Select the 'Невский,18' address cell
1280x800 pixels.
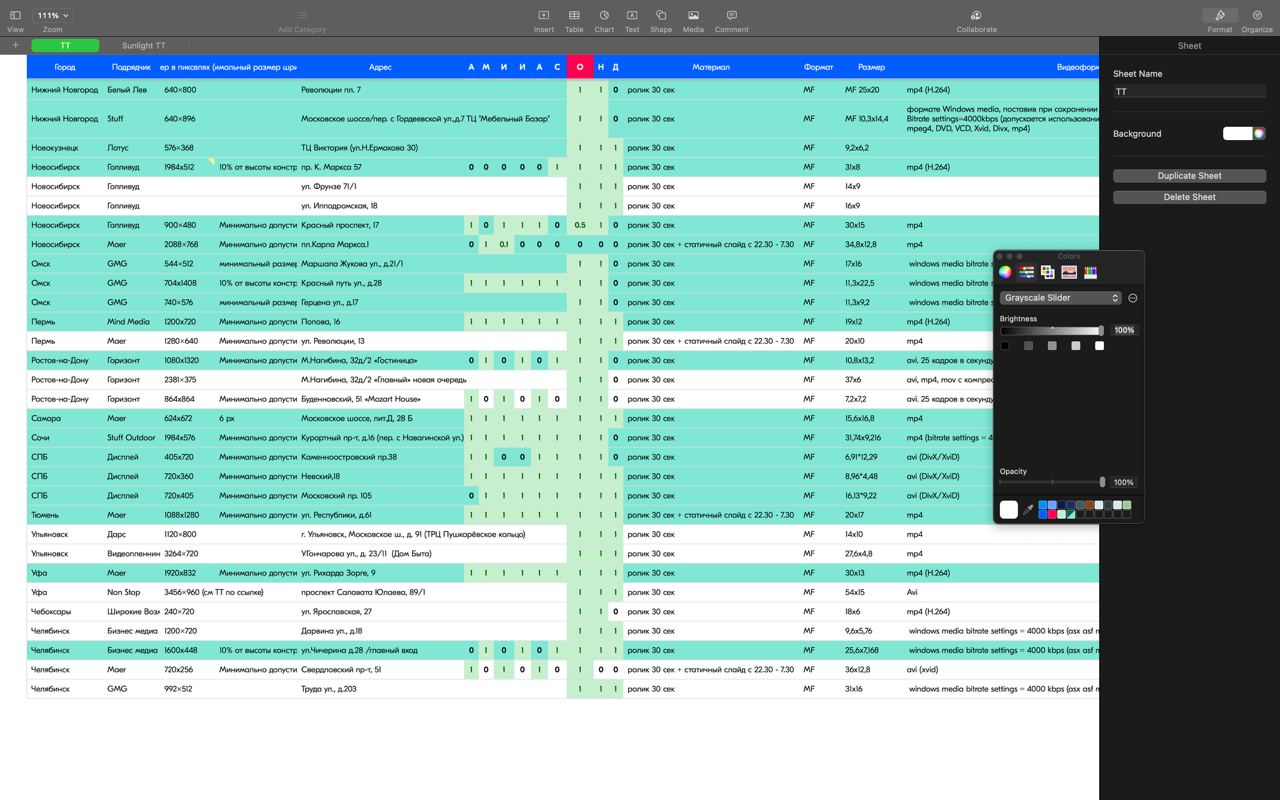pyautogui.click(x=380, y=476)
